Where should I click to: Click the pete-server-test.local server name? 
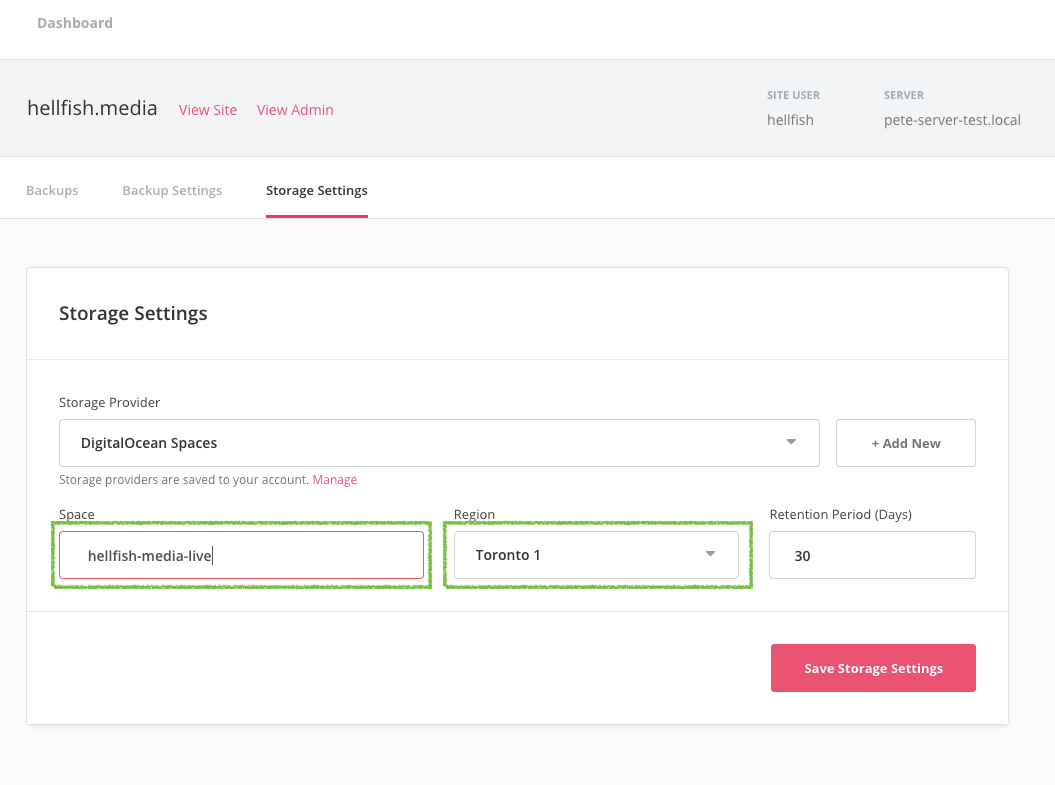tap(952, 120)
